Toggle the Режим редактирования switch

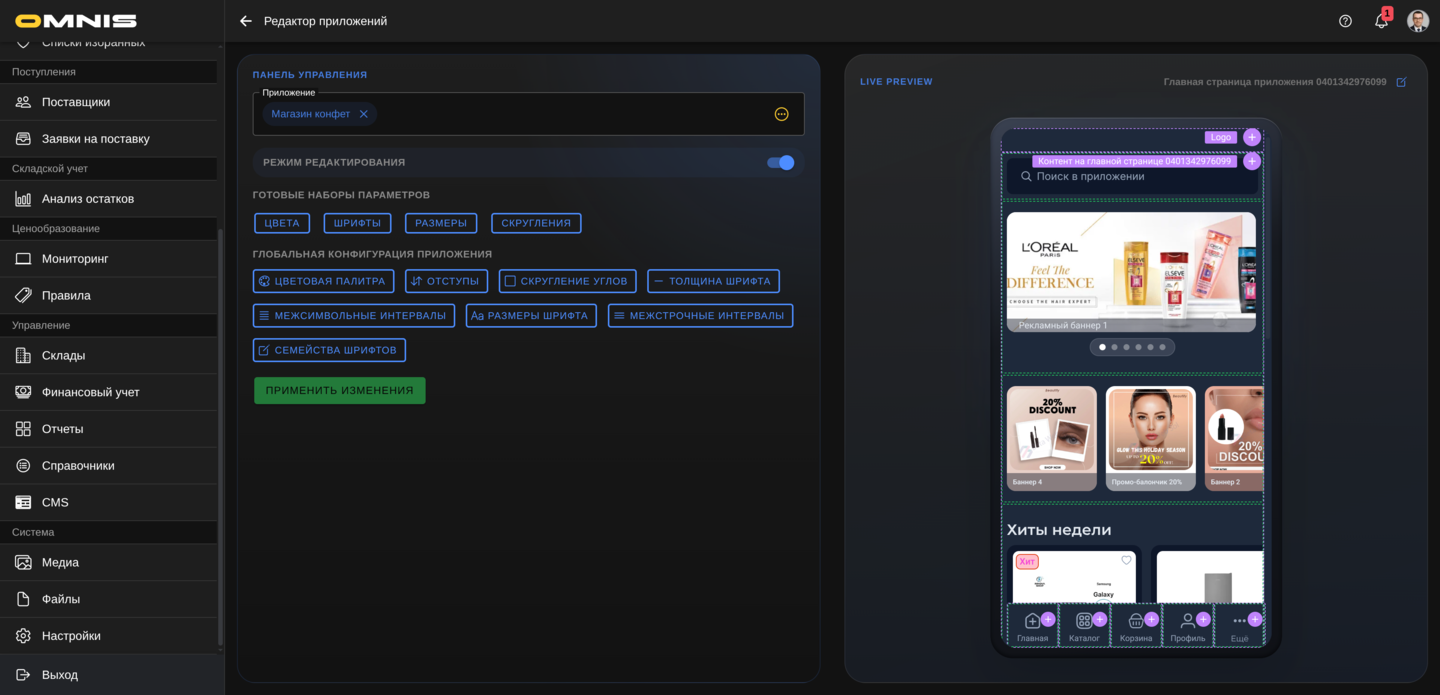coord(780,162)
